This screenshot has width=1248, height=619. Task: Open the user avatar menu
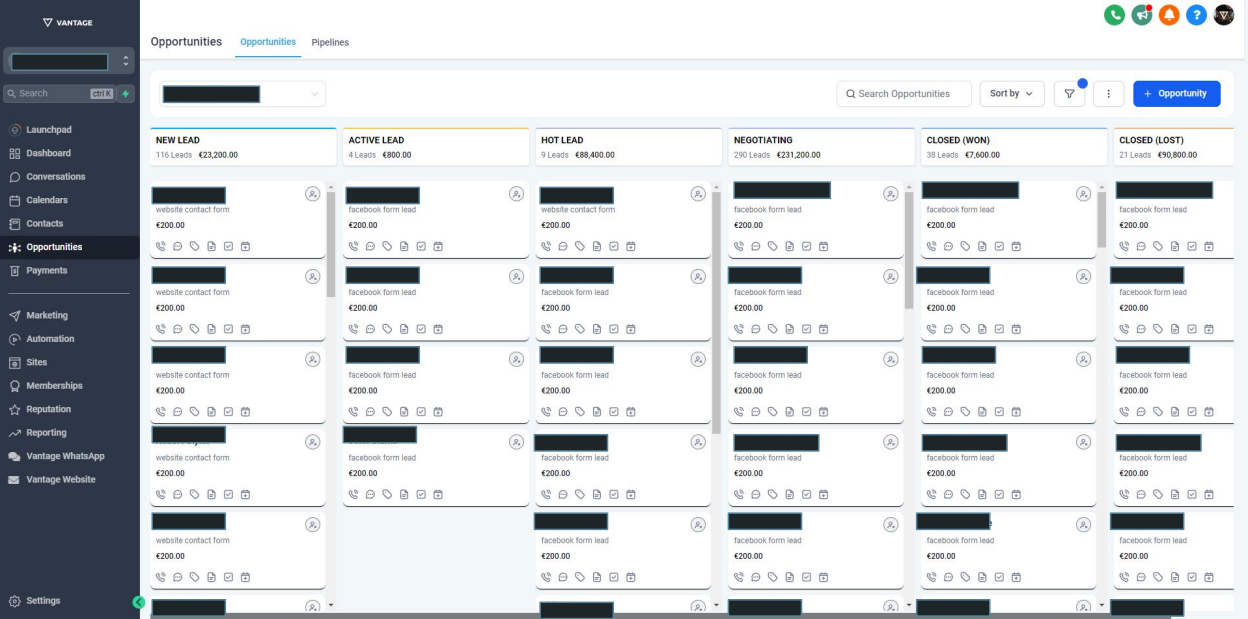point(1224,15)
